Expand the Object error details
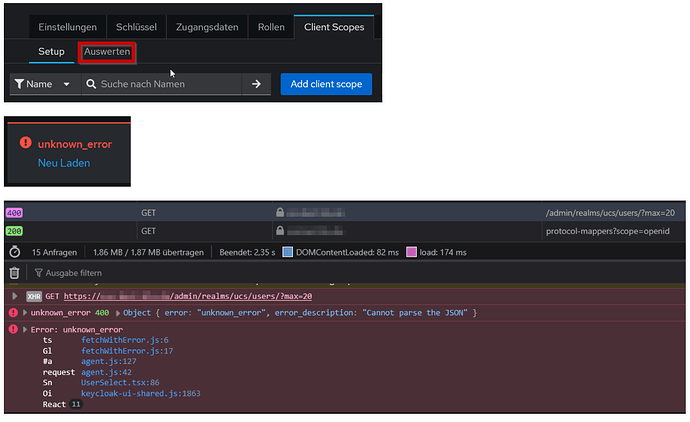690x422 pixels. (x=118, y=313)
